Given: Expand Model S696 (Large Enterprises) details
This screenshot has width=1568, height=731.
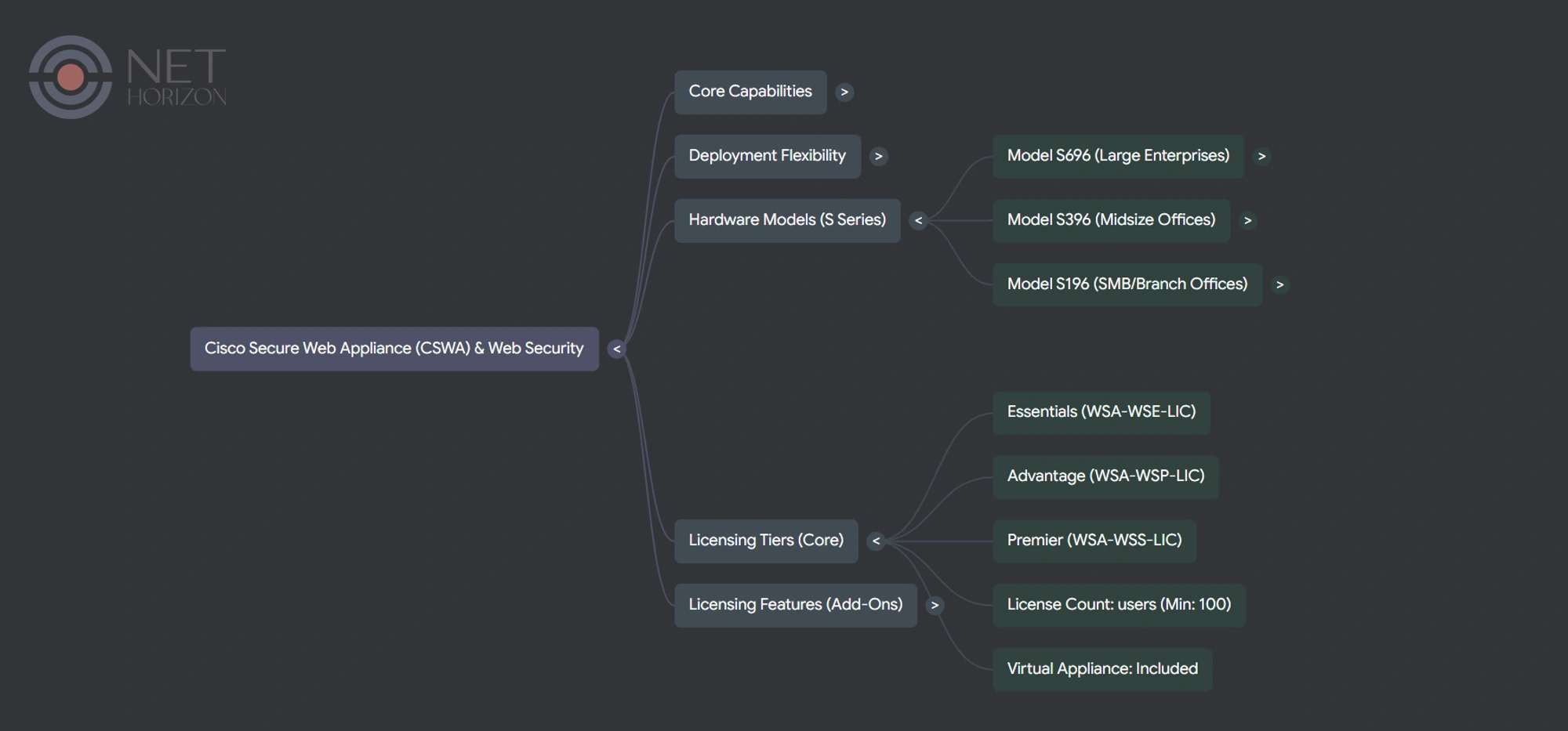Looking at the screenshot, I should 1262,157.
